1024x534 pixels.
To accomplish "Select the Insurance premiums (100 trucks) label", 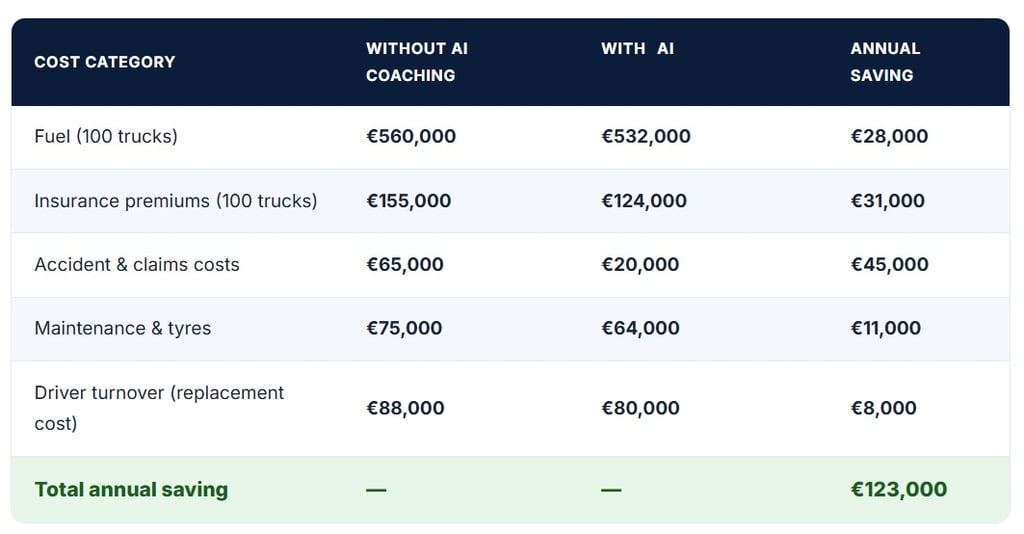I will click(175, 201).
